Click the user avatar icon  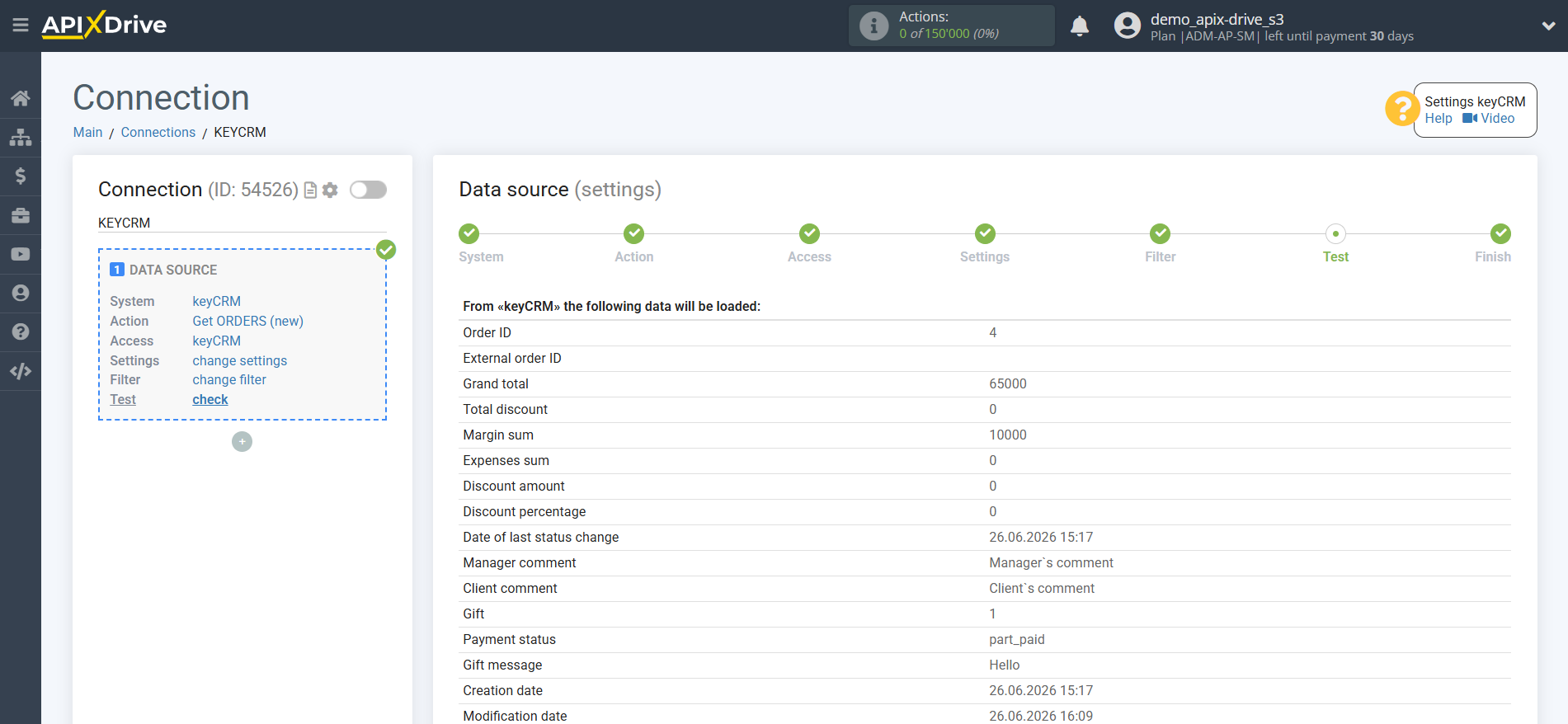pyautogui.click(x=1127, y=26)
